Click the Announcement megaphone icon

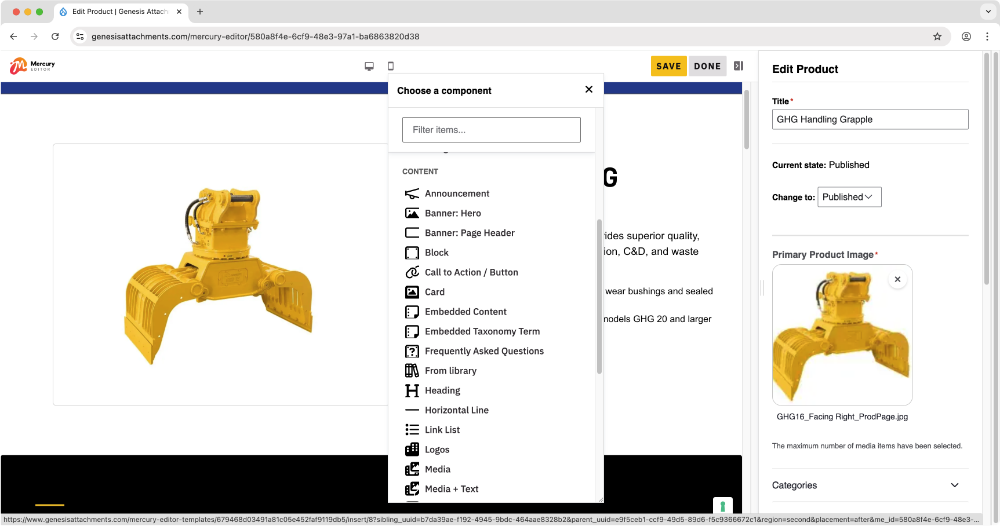pos(411,194)
